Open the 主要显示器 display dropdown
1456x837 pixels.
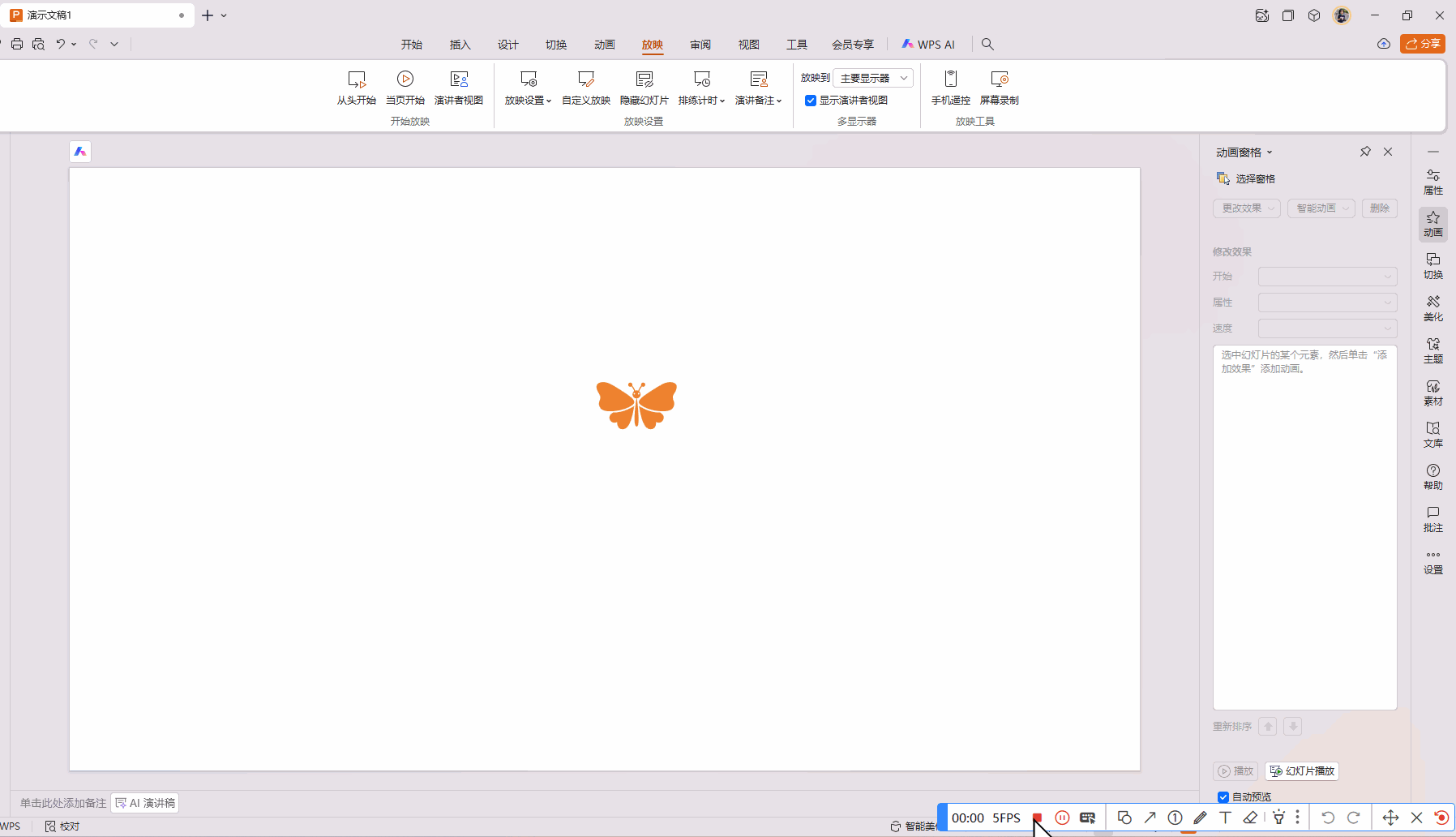(x=873, y=78)
